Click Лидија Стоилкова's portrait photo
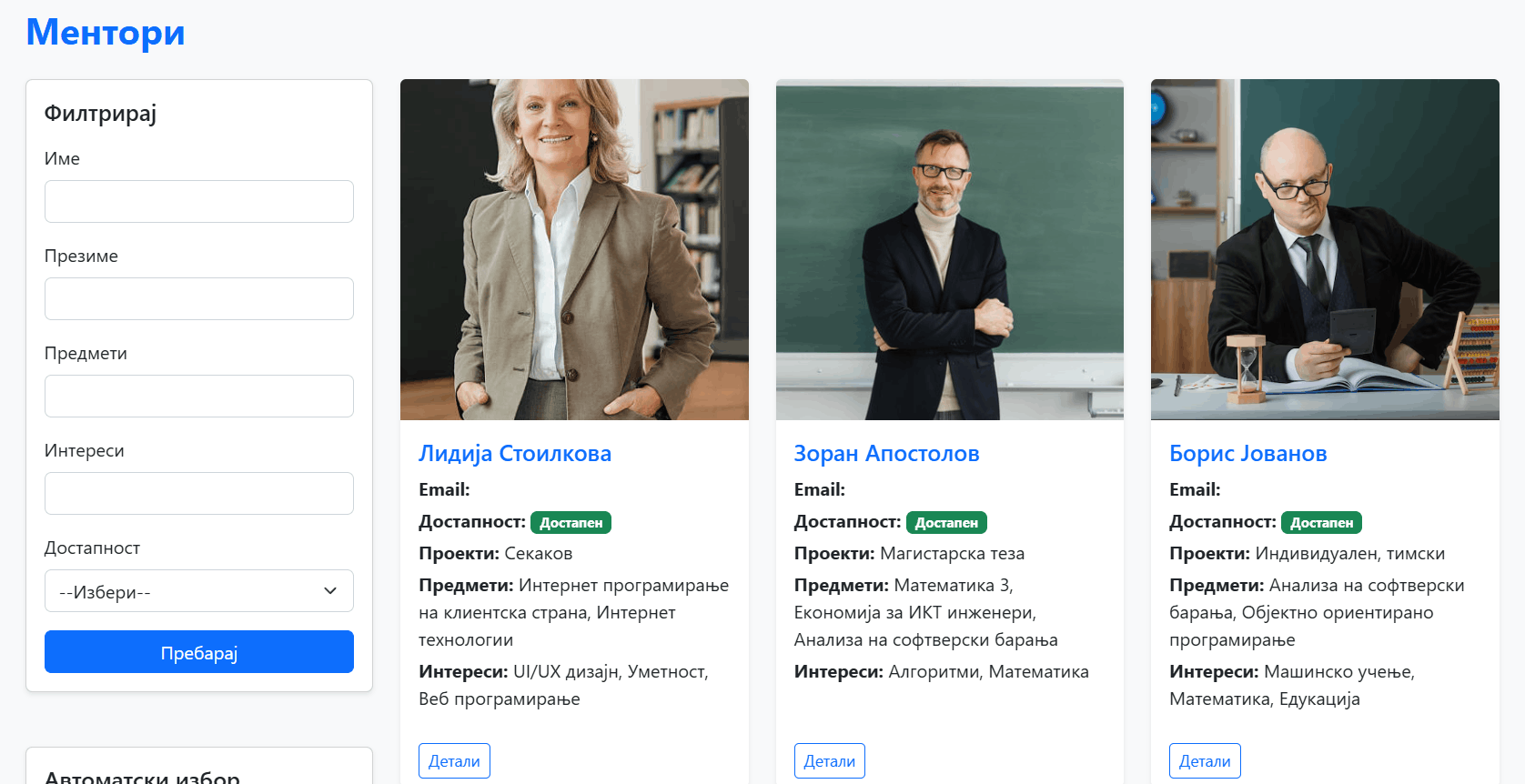The width and height of the screenshot is (1525, 784). tap(574, 249)
